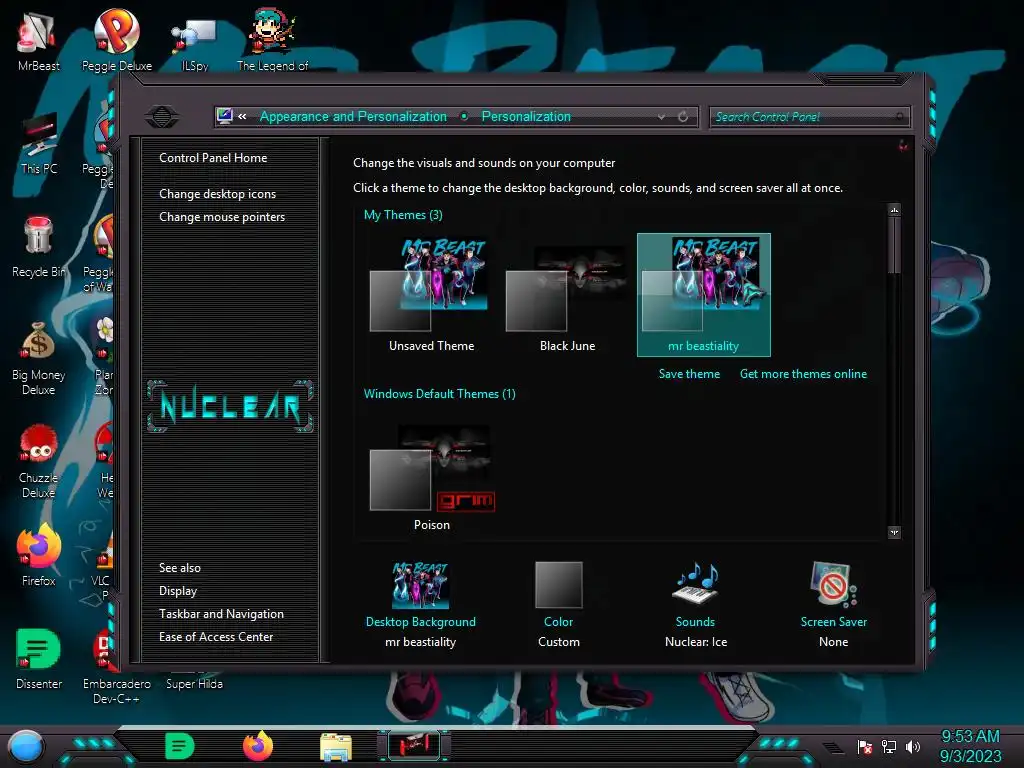
Task: Open This PC desktop icon
Action: (x=39, y=144)
